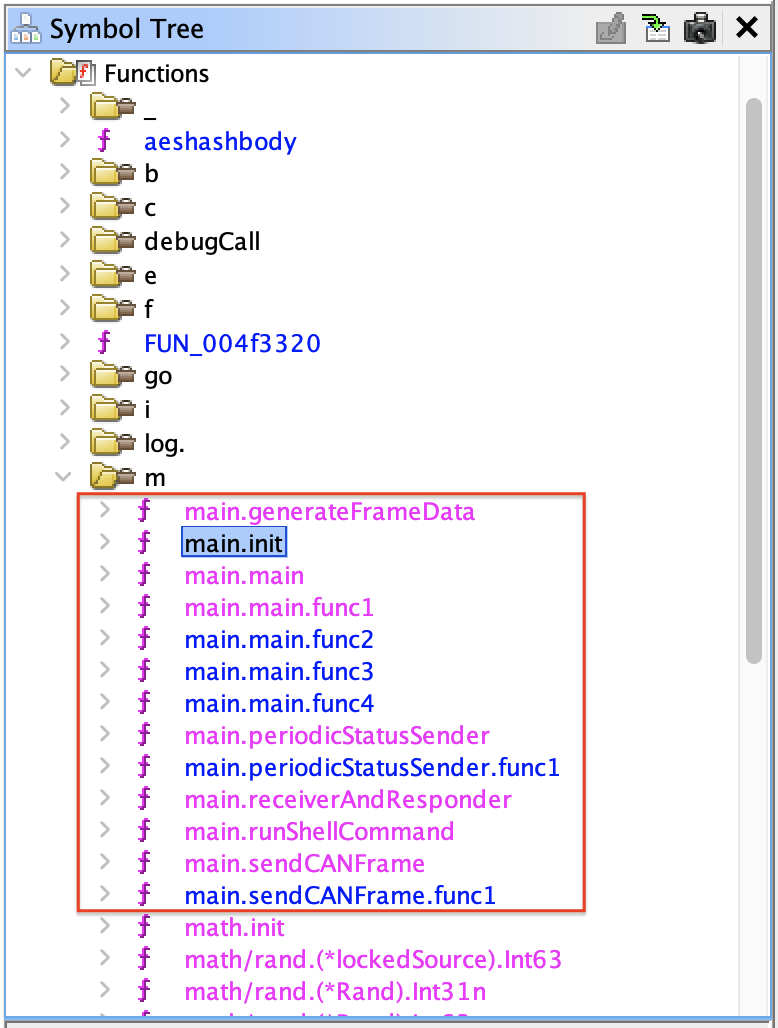Click the main.init function icon
Screen dimensions: 778x1028
click(x=145, y=542)
